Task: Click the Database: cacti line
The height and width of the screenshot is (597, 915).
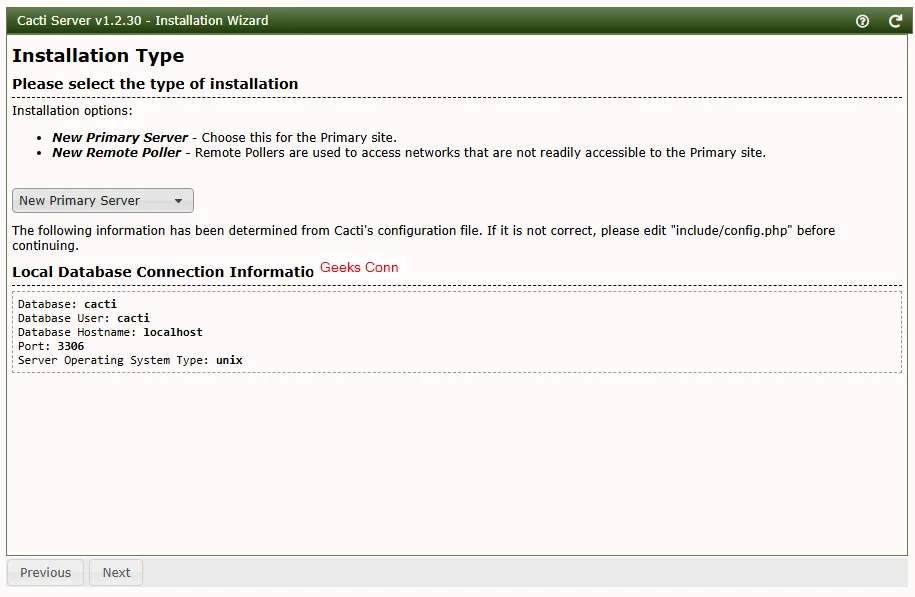Action: coord(68,304)
